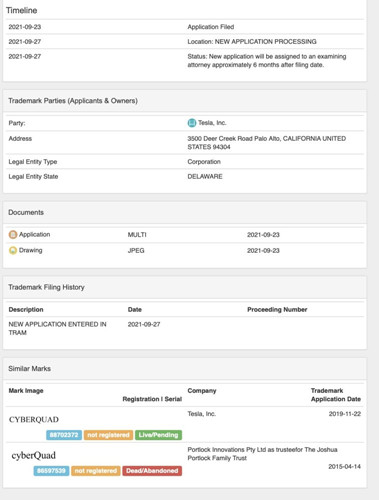Viewport: 379px width, 500px height.
Task: Click the Similar Marks section heading
Action: tap(29, 369)
